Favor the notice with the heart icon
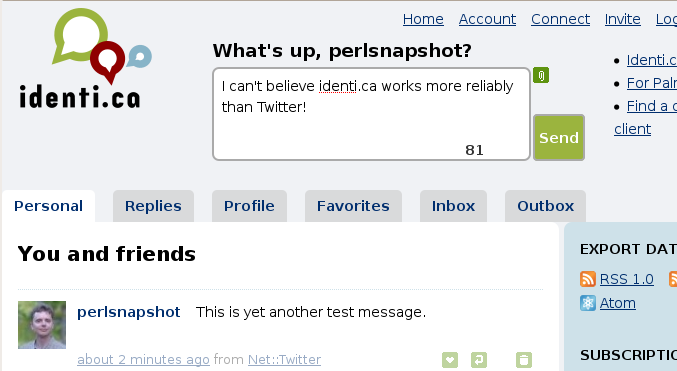 449,359
